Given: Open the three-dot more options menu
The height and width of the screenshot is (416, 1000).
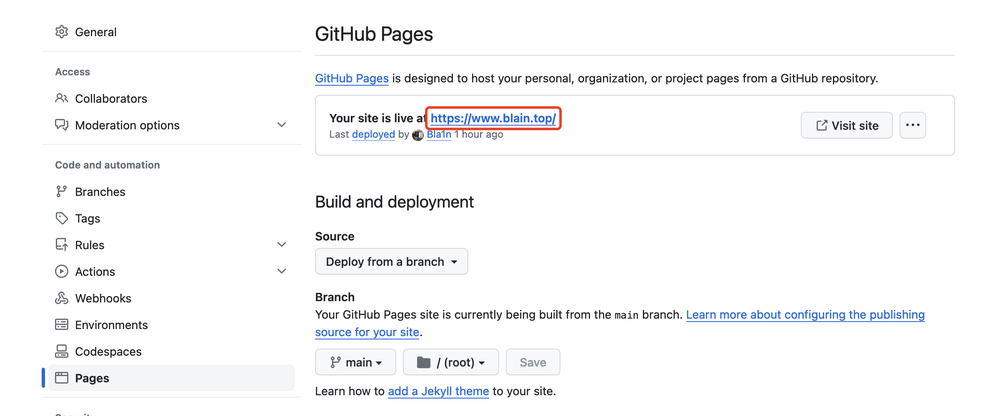Looking at the screenshot, I should (913, 126).
